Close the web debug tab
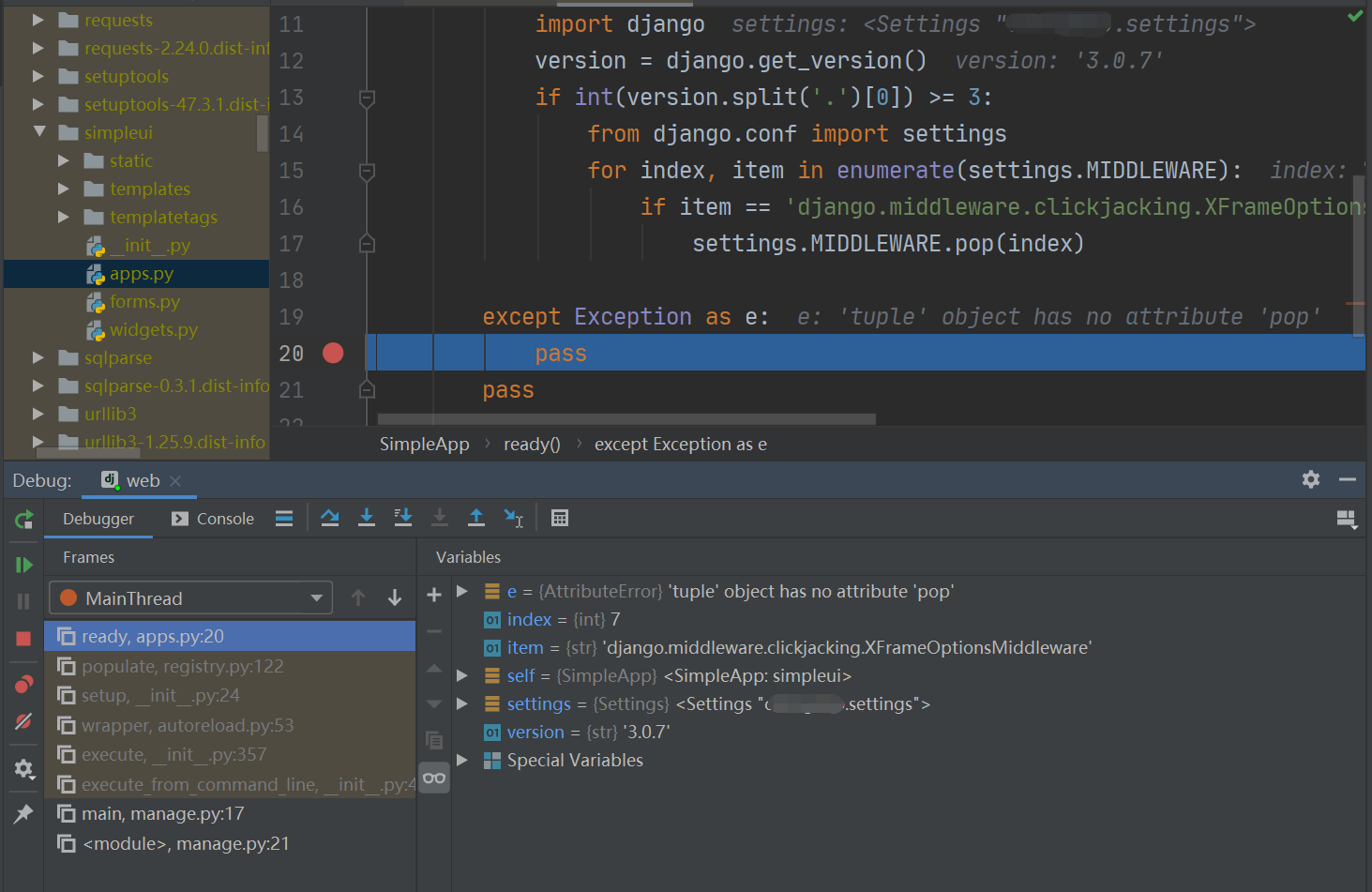1372x892 pixels. (x=175, y=480)
